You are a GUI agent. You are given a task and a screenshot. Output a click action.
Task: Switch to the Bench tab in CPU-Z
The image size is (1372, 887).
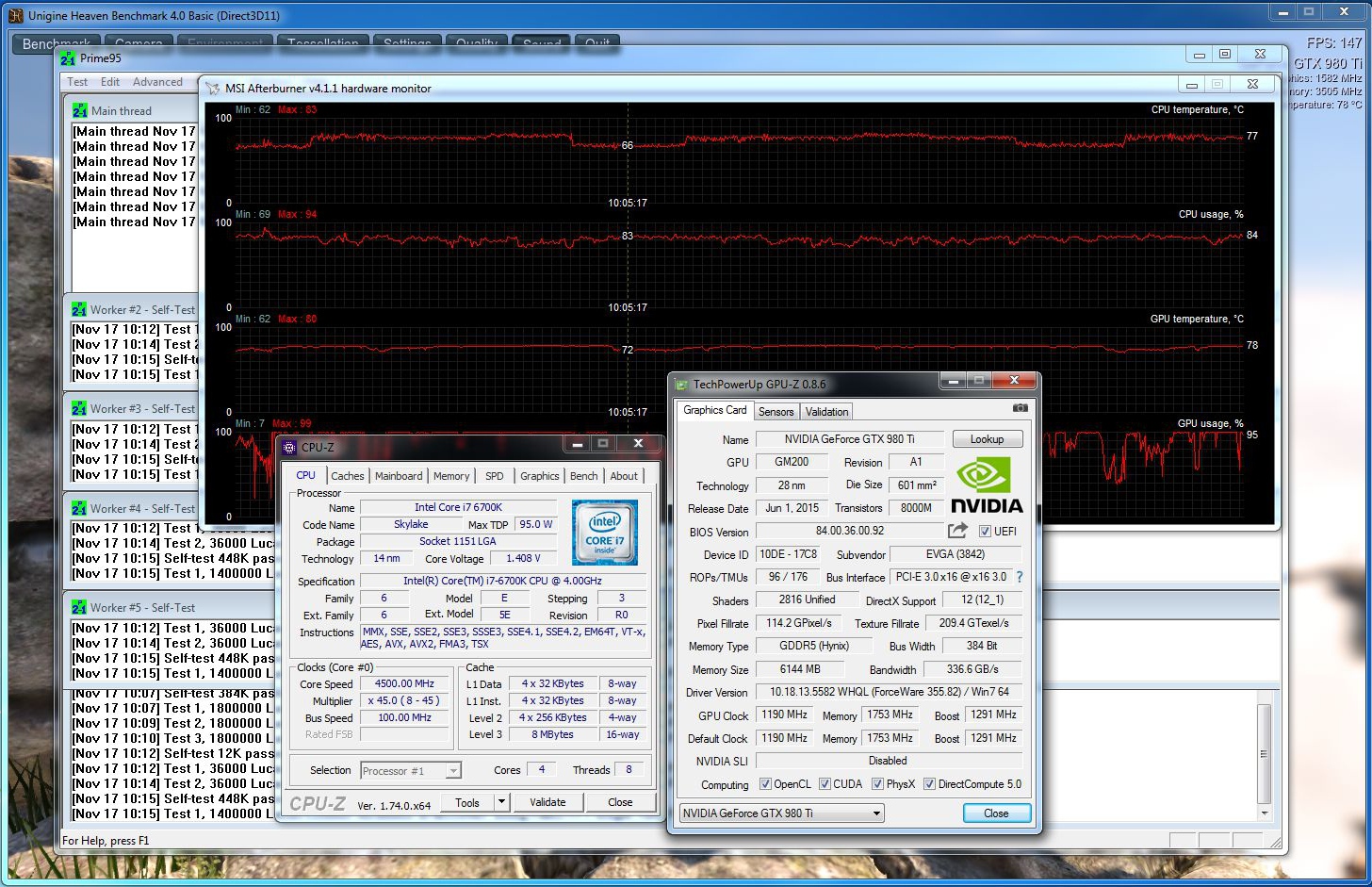tap(584, 476)
